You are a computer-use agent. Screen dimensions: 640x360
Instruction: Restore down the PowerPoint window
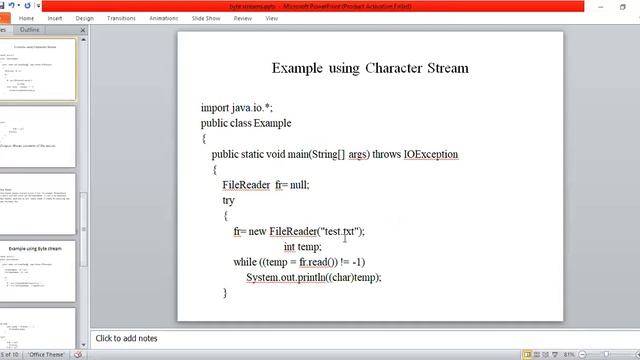point(622,7)
